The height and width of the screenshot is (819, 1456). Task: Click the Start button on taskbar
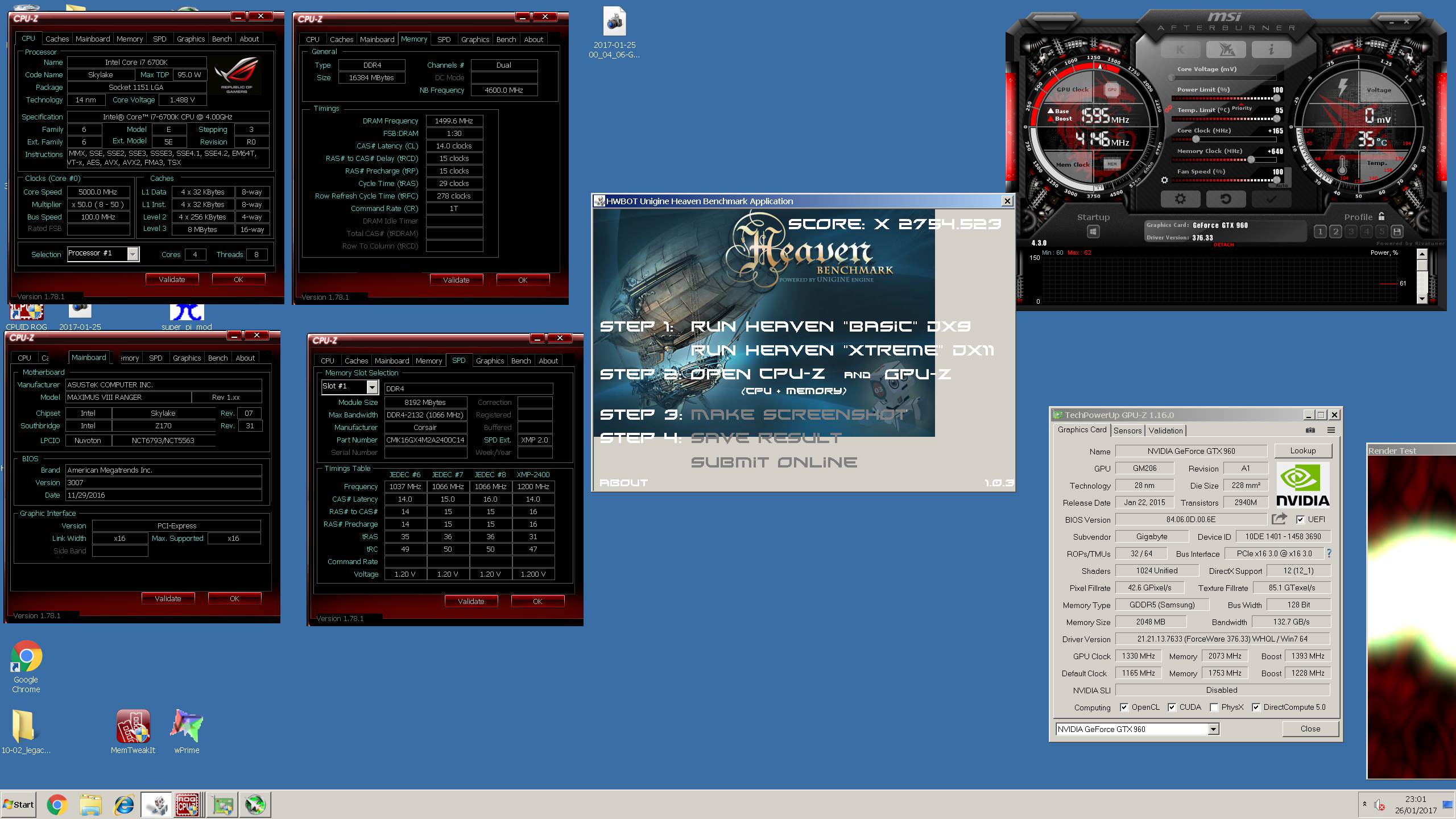click(18, 804)
